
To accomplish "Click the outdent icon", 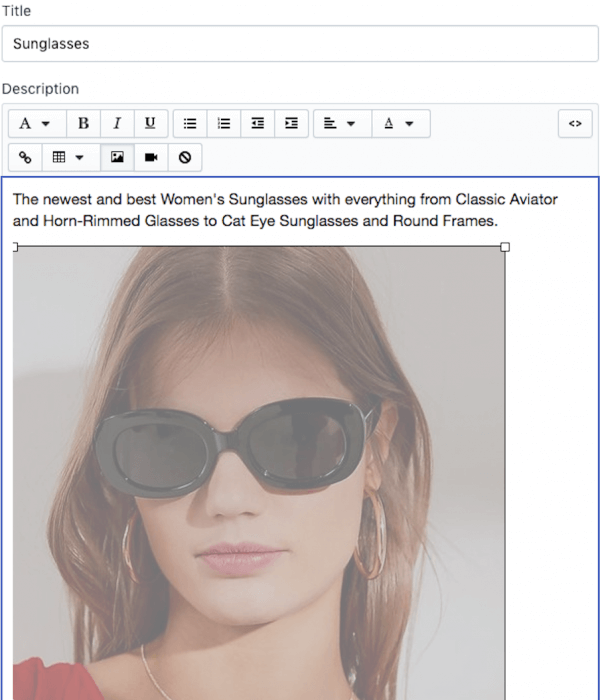I will pyautogui.click(x=258, y=124).
